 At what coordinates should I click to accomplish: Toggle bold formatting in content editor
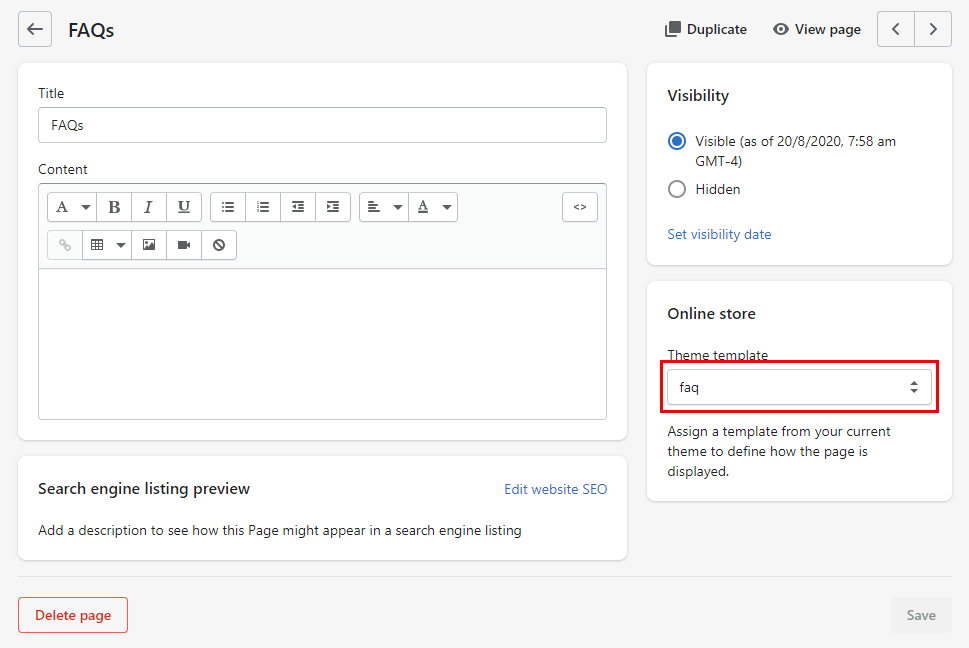tap(114, 207)
